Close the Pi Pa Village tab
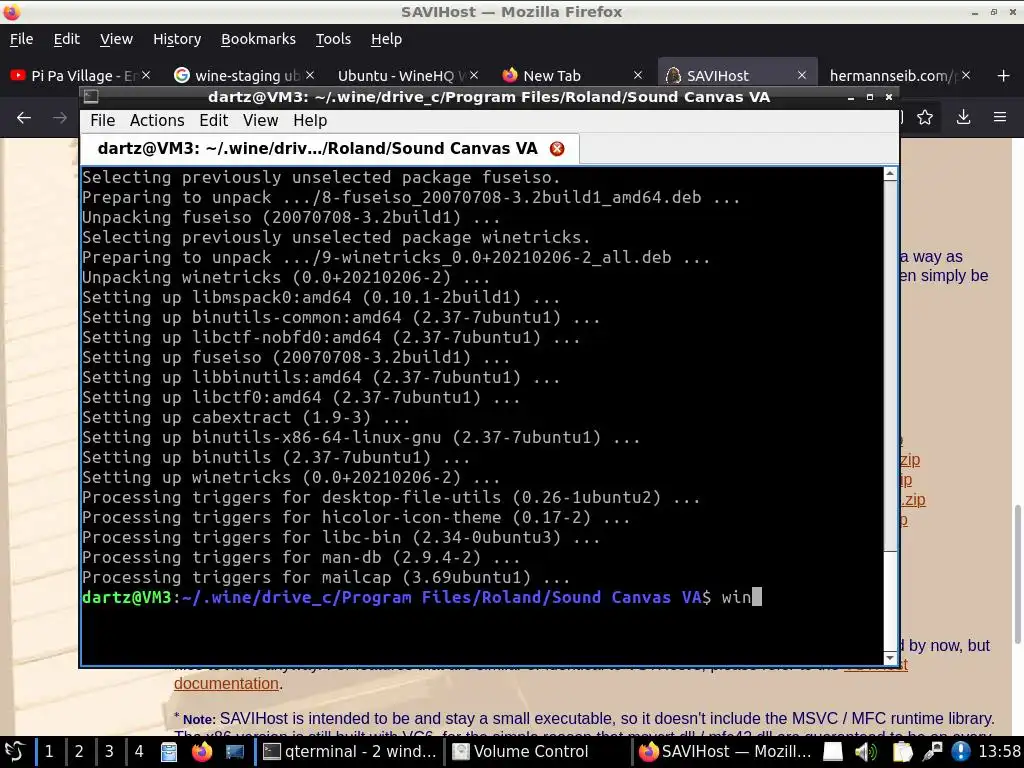The width and height of the screenshot is (1024, 768). 146,76
